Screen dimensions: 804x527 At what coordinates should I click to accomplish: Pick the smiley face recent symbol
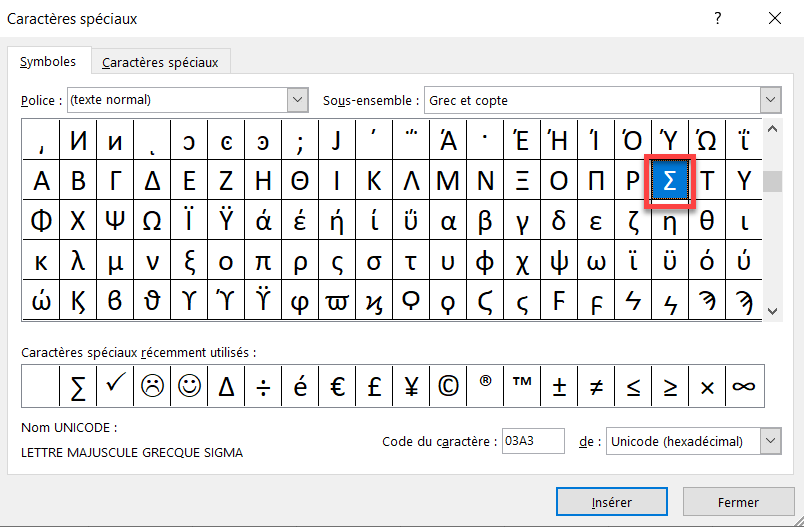coord(189,386)
